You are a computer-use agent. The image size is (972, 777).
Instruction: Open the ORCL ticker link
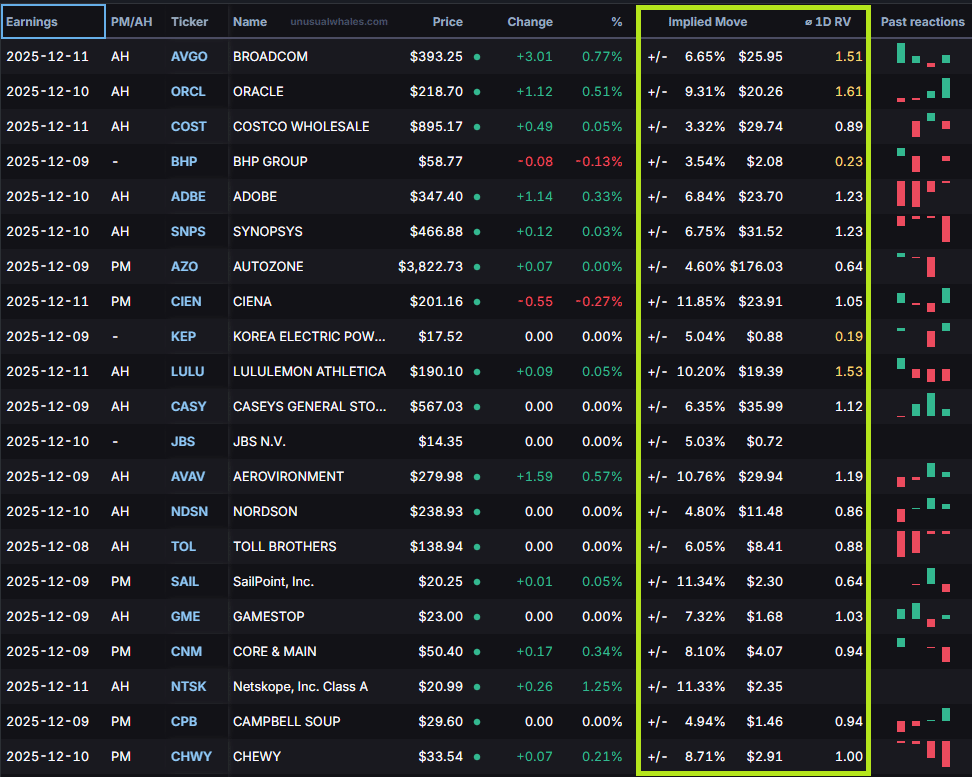pos(188,91)
